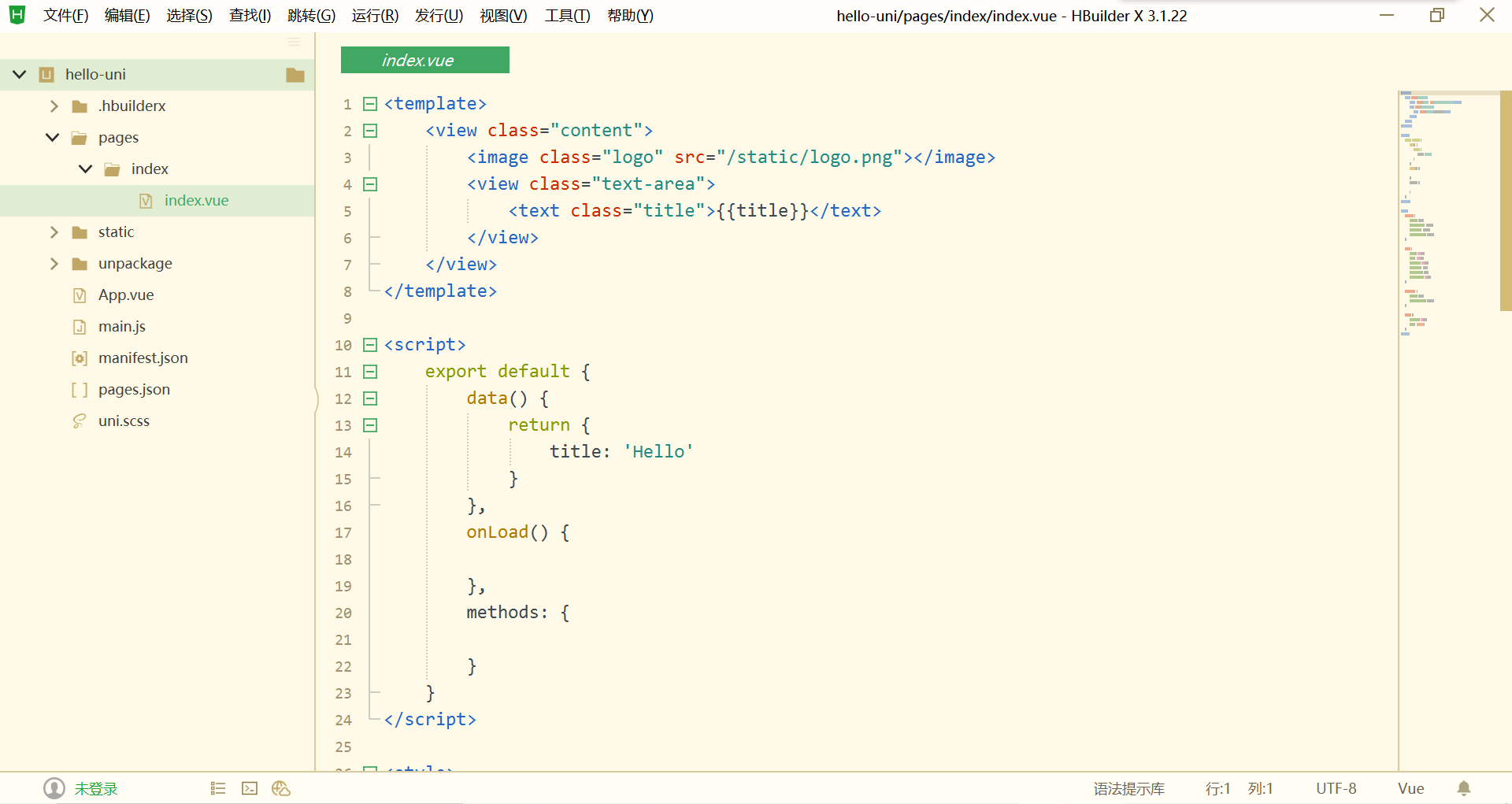Viewport: 1512px width, 804px height.
Task: Select the index.vue editor tab
Action: [425, 60]
